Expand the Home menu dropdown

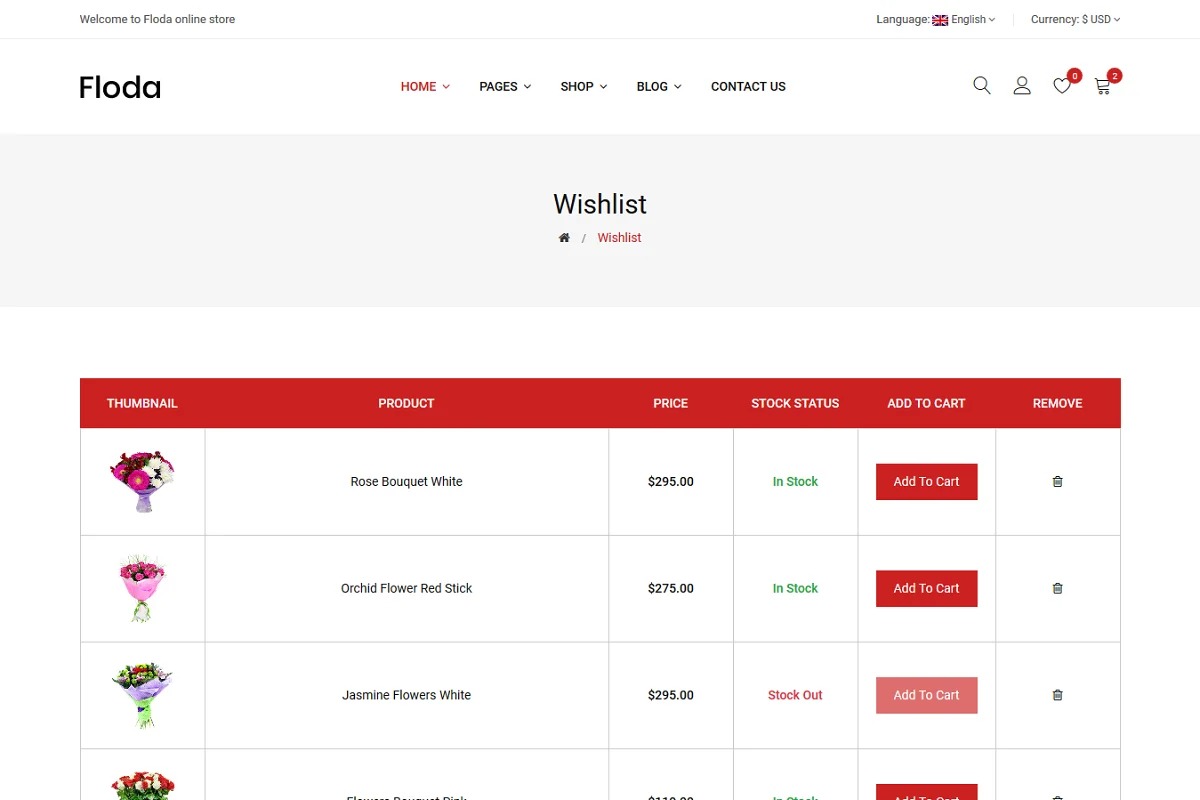coord(425,87)
